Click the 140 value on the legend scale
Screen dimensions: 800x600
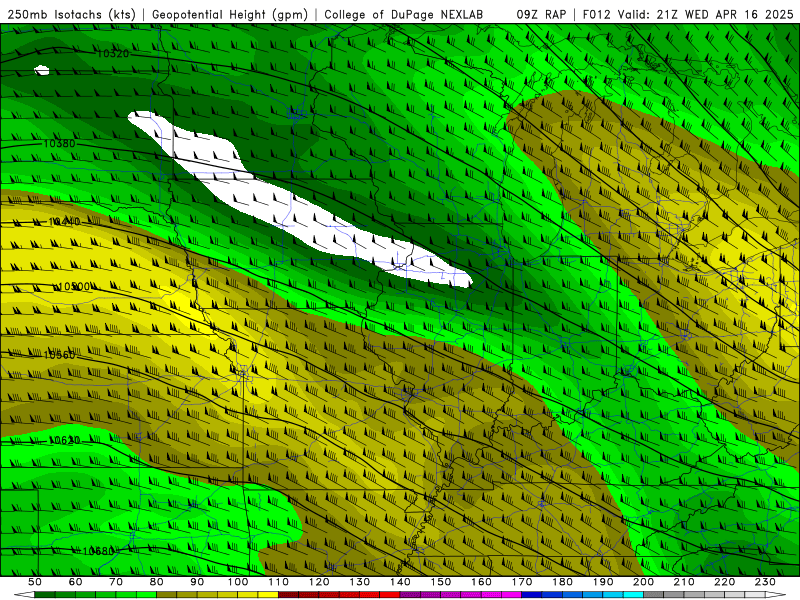[400, 582]
